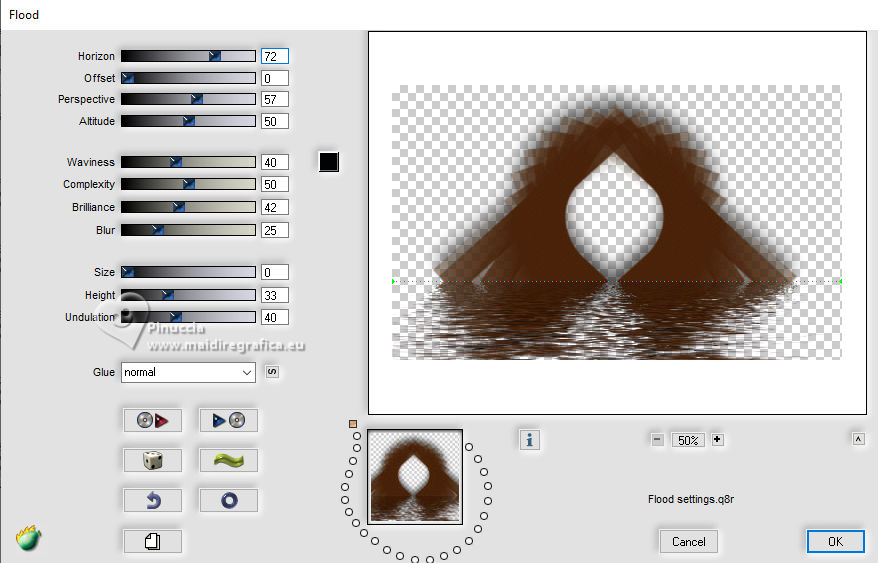The height and width of the screenshot is (563, 878).
Task: Click the Undulation value field showing 40
Action: pyautogui.click(x=275, y=317)
